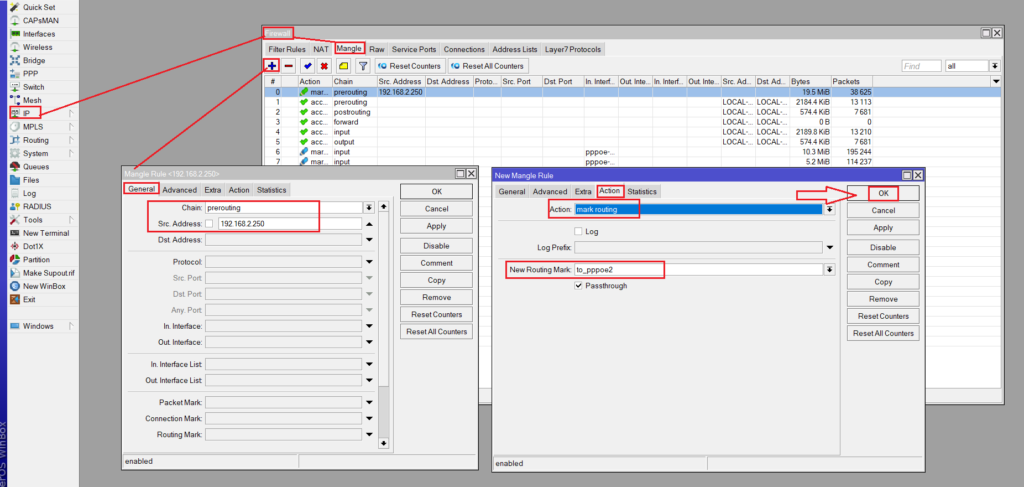Image resolution: width=1024 pixels, height=487 pixels.
Task: Expand the New Routing Mark dropdown
Action: [x=828, y=270]
